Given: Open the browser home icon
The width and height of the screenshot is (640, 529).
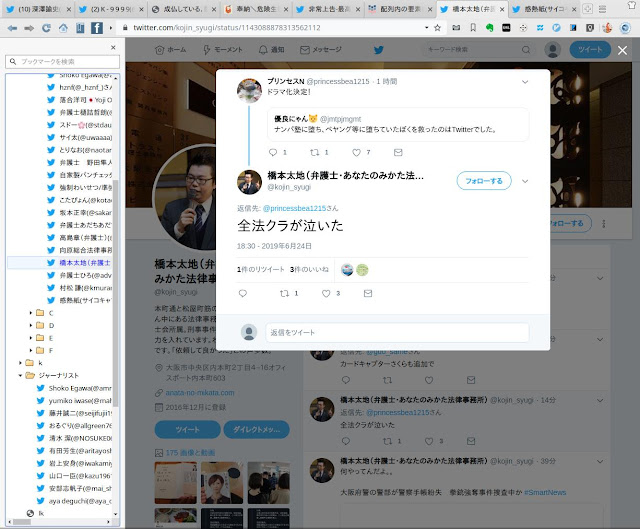Looking at the screenshot, I should [x=63, y=28].
